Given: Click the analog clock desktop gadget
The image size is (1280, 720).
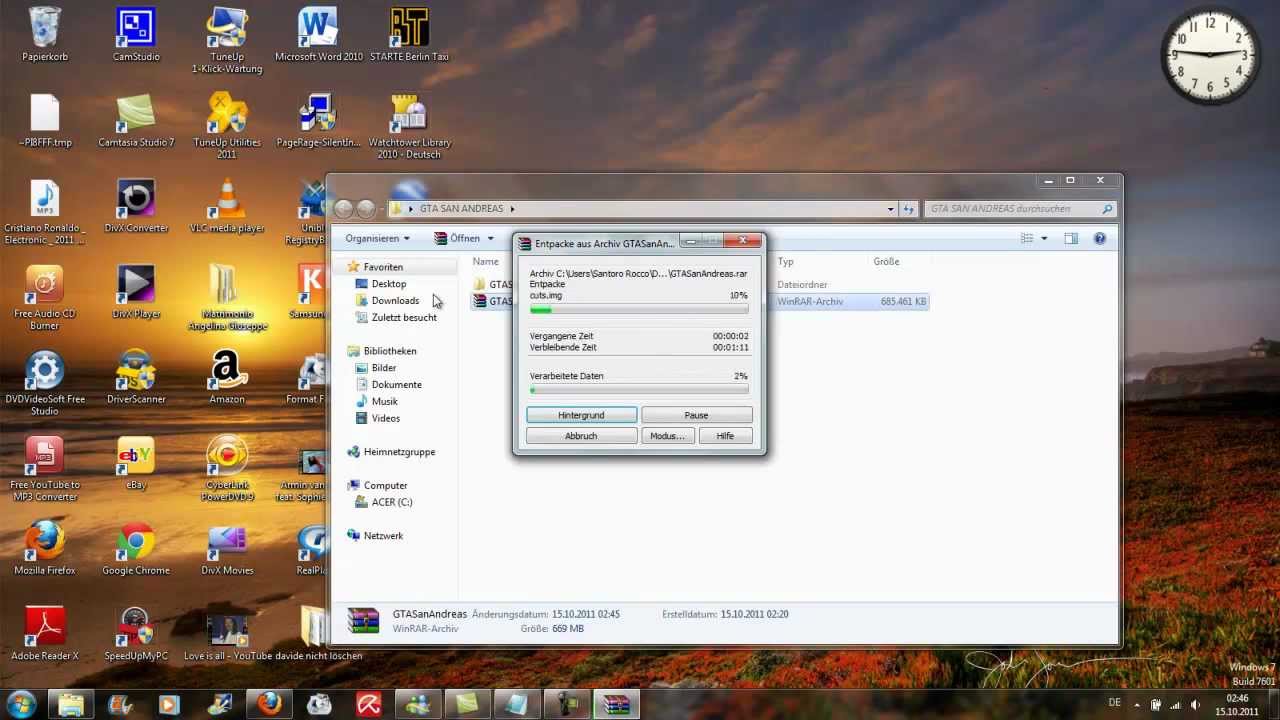Looking at the screenshot, I should (x=1210, y=54).
